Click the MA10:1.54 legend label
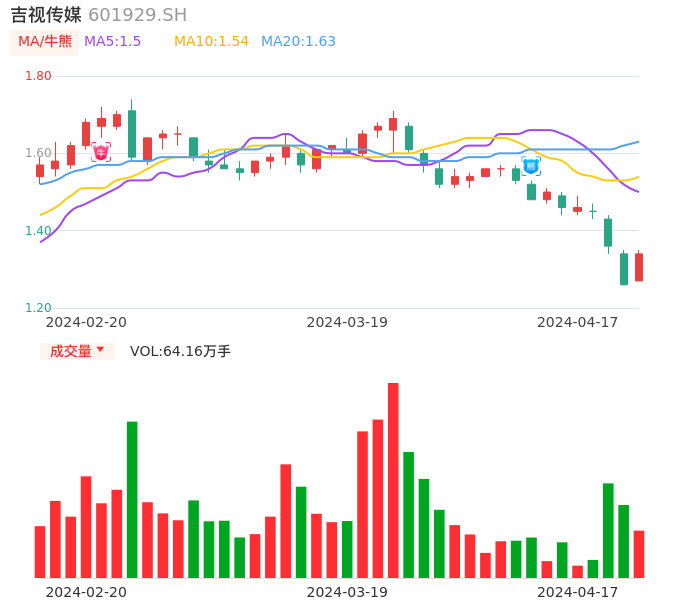Image resolution: width=686 pixels, height=606 pixels. coord(211,42)
